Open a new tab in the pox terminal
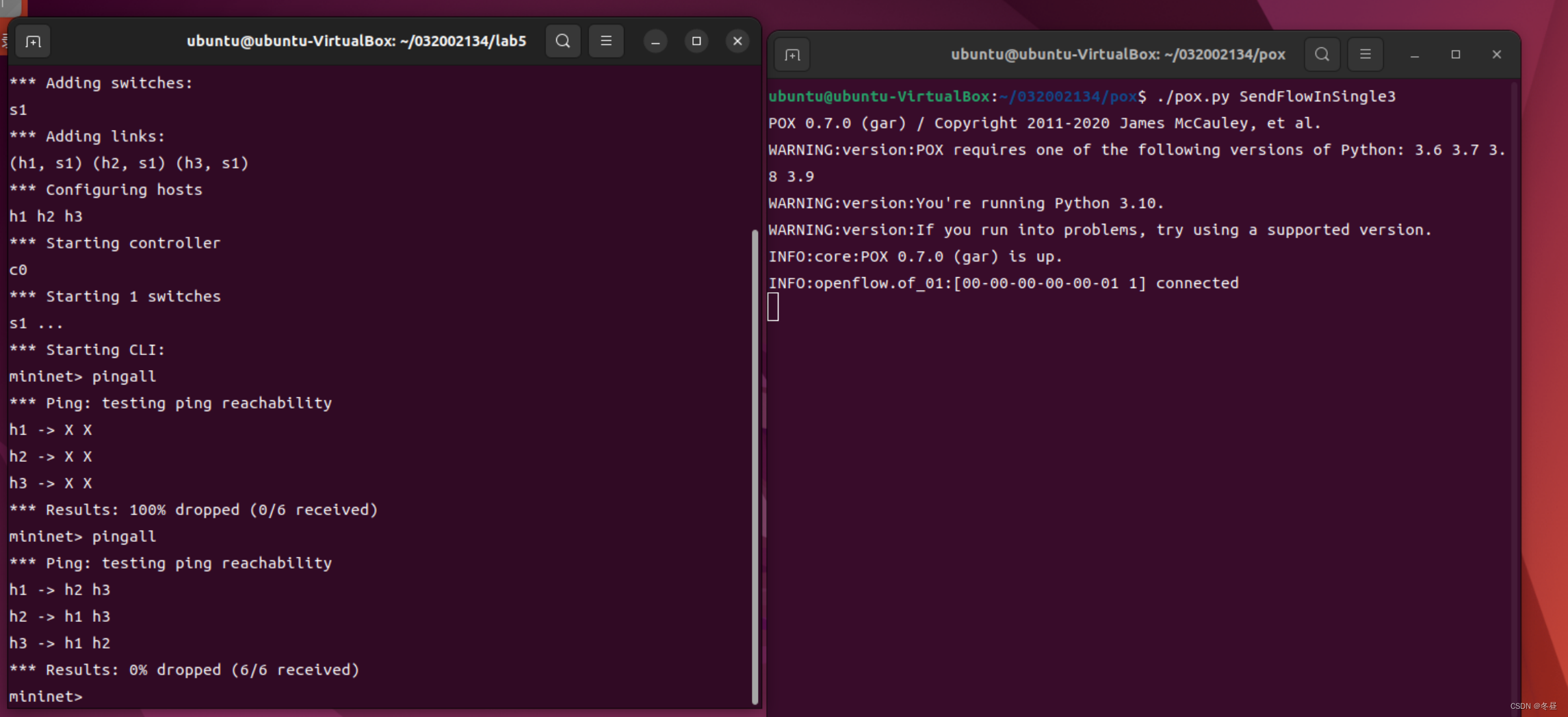 pos(792,55)
